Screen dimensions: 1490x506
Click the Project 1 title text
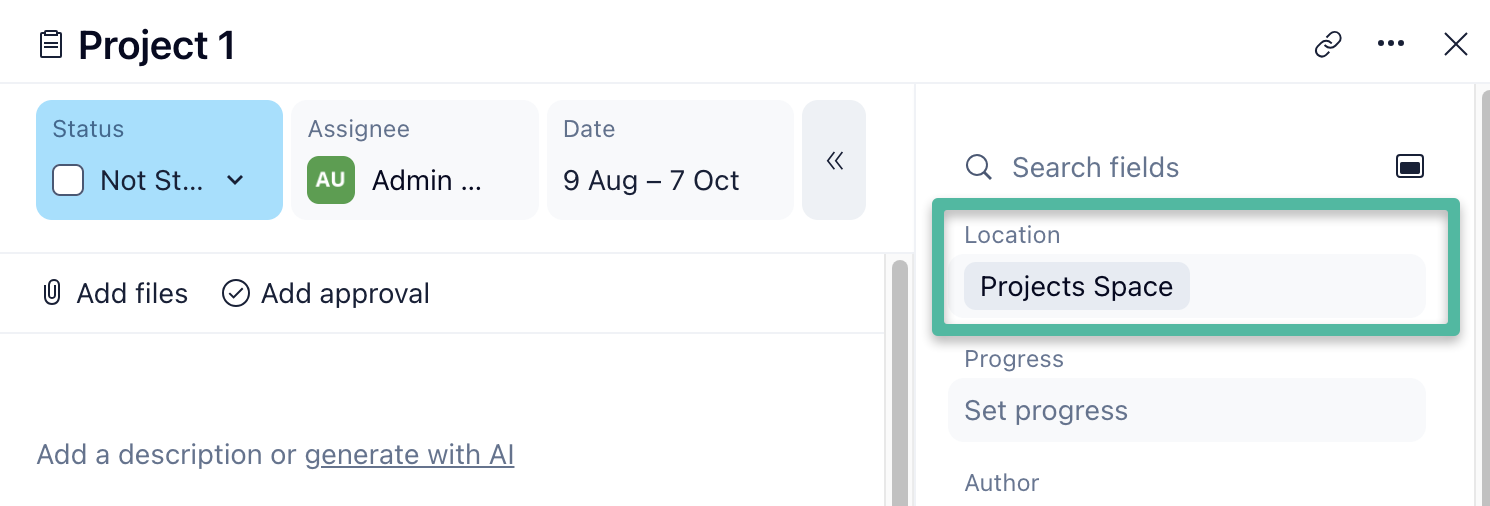click(157, 46)
